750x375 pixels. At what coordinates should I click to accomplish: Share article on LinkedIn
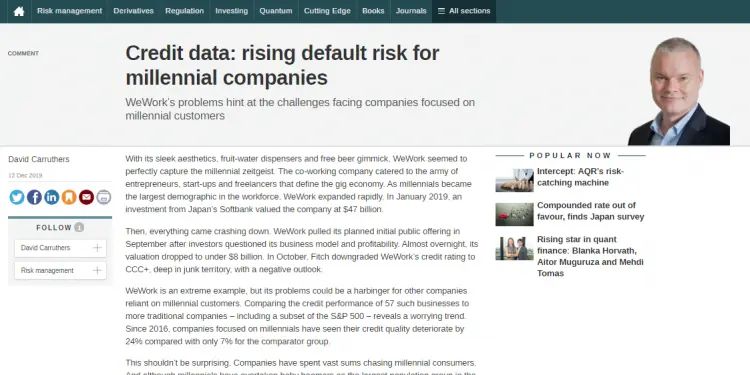52,197
